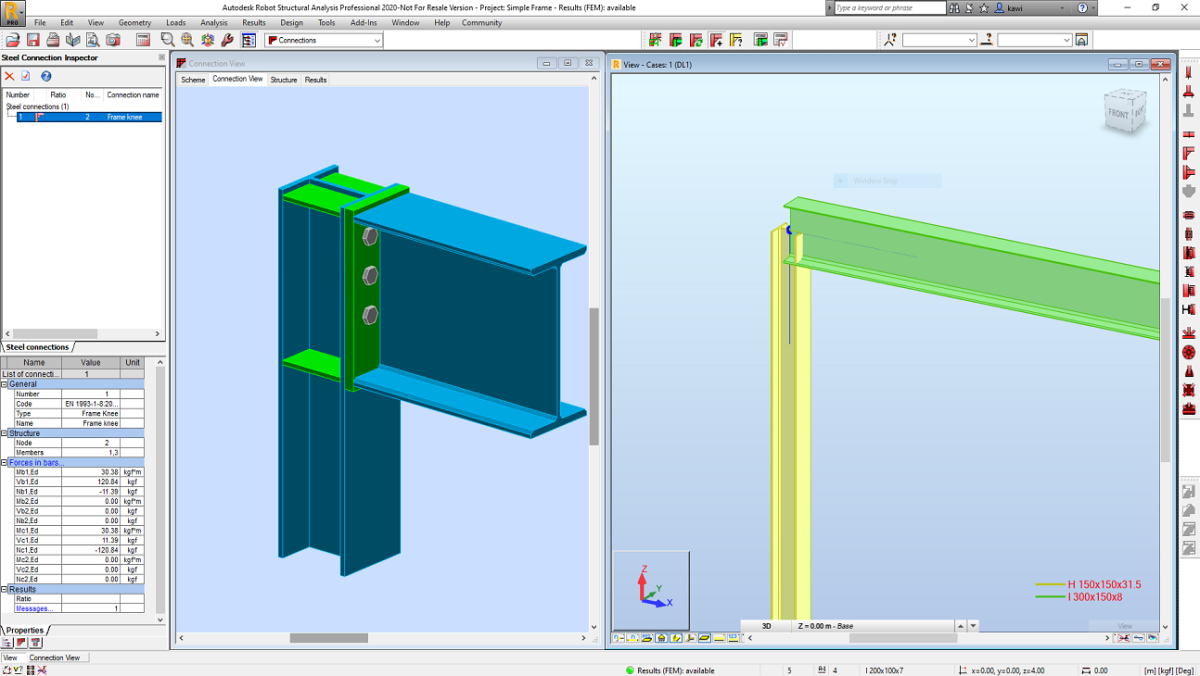Collapse the Forces in bars section
Screen dimensions: 1200x676
[5, 461]
